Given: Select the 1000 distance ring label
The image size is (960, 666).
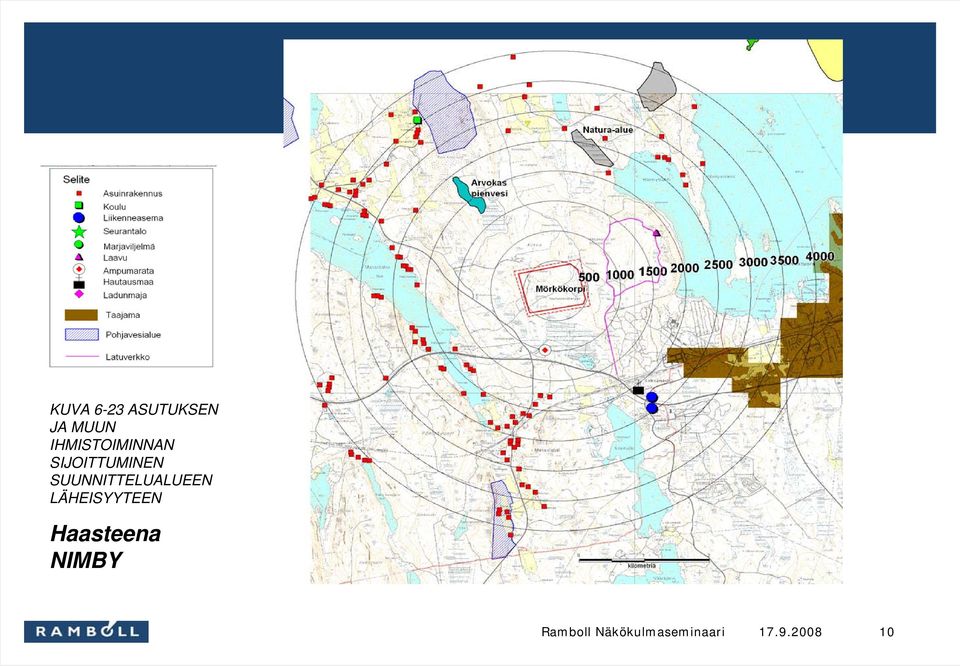Looking at the screenshot, I should tap(620, 275).
